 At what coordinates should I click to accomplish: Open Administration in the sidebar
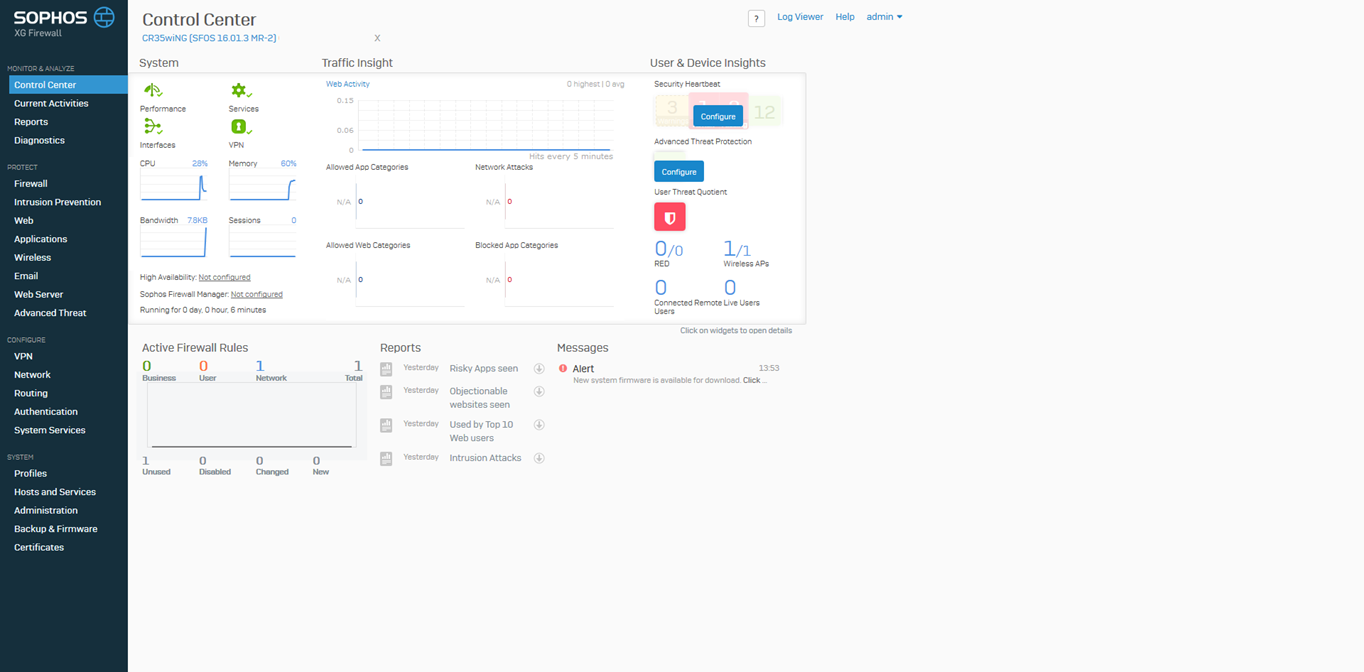46,511
